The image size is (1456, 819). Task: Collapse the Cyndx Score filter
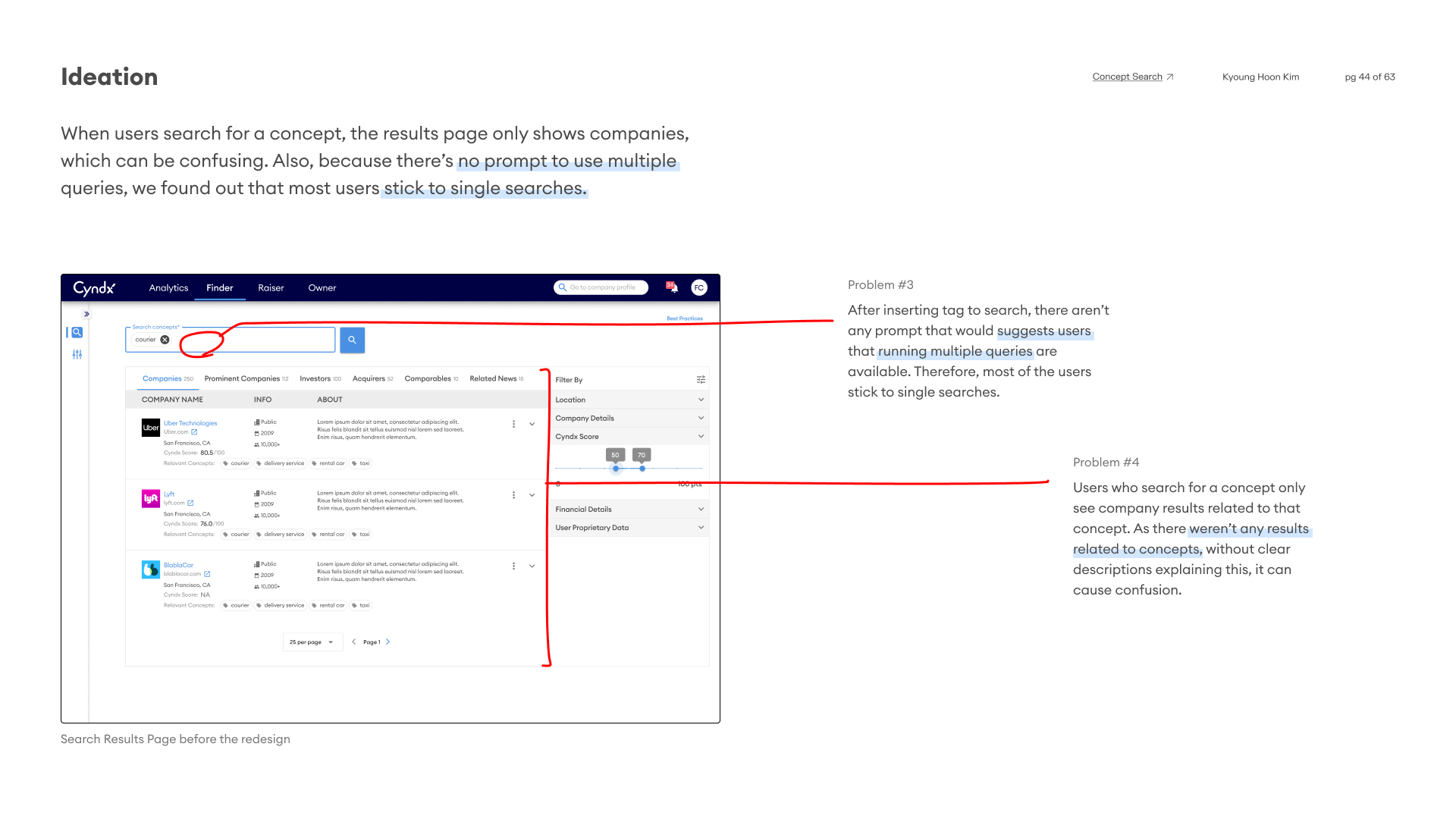coord(629,437)
